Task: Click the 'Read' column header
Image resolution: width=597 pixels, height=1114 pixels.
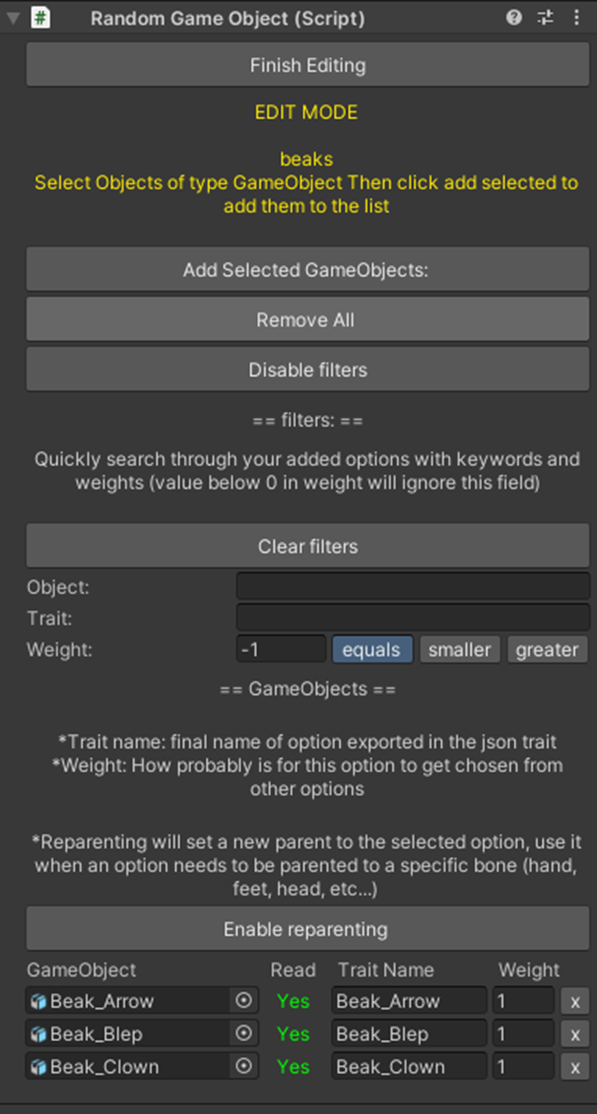Action: tap(293, 970)
